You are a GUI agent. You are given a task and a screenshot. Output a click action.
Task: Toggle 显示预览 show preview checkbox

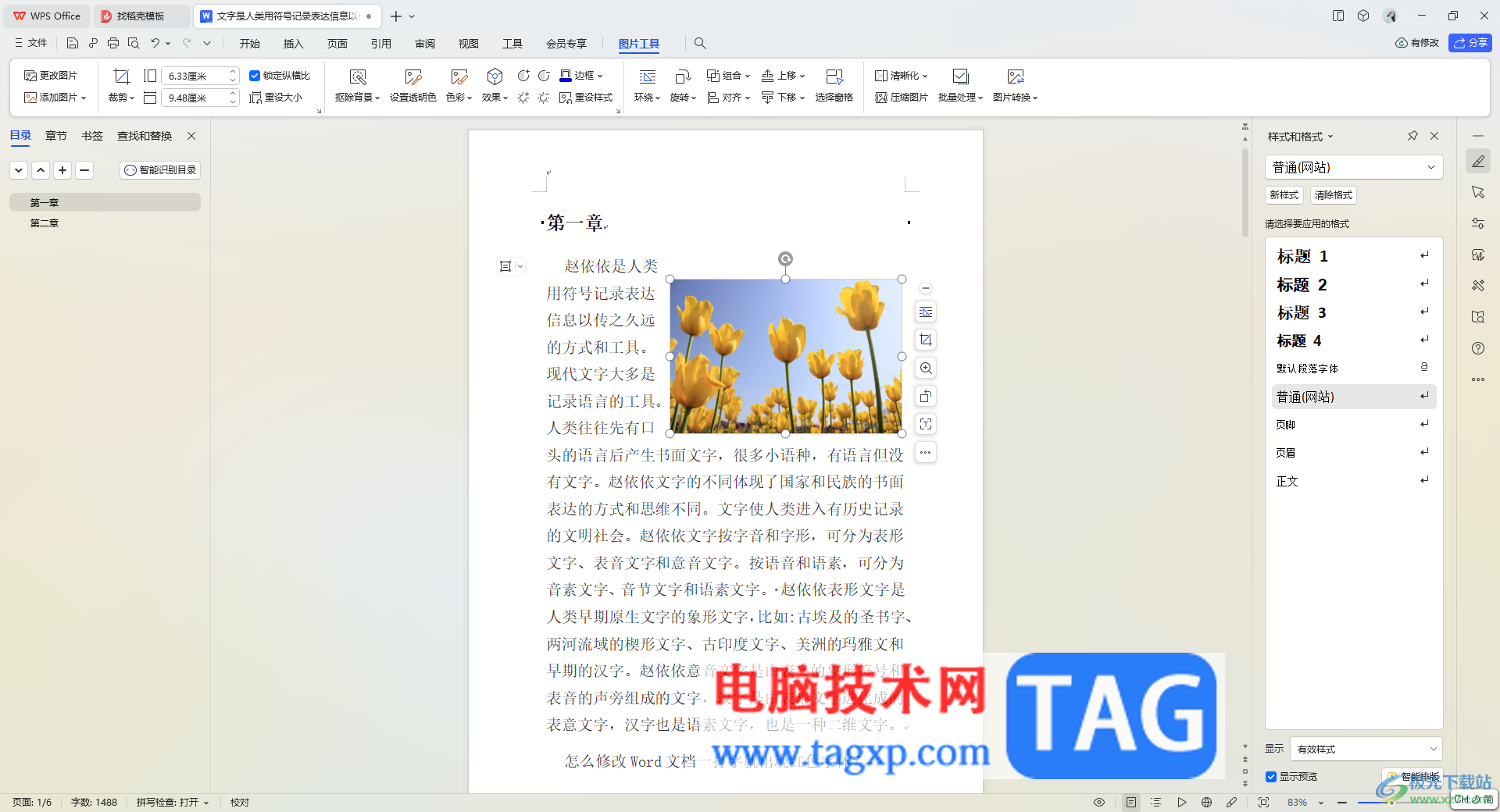tap(1271, 777)
